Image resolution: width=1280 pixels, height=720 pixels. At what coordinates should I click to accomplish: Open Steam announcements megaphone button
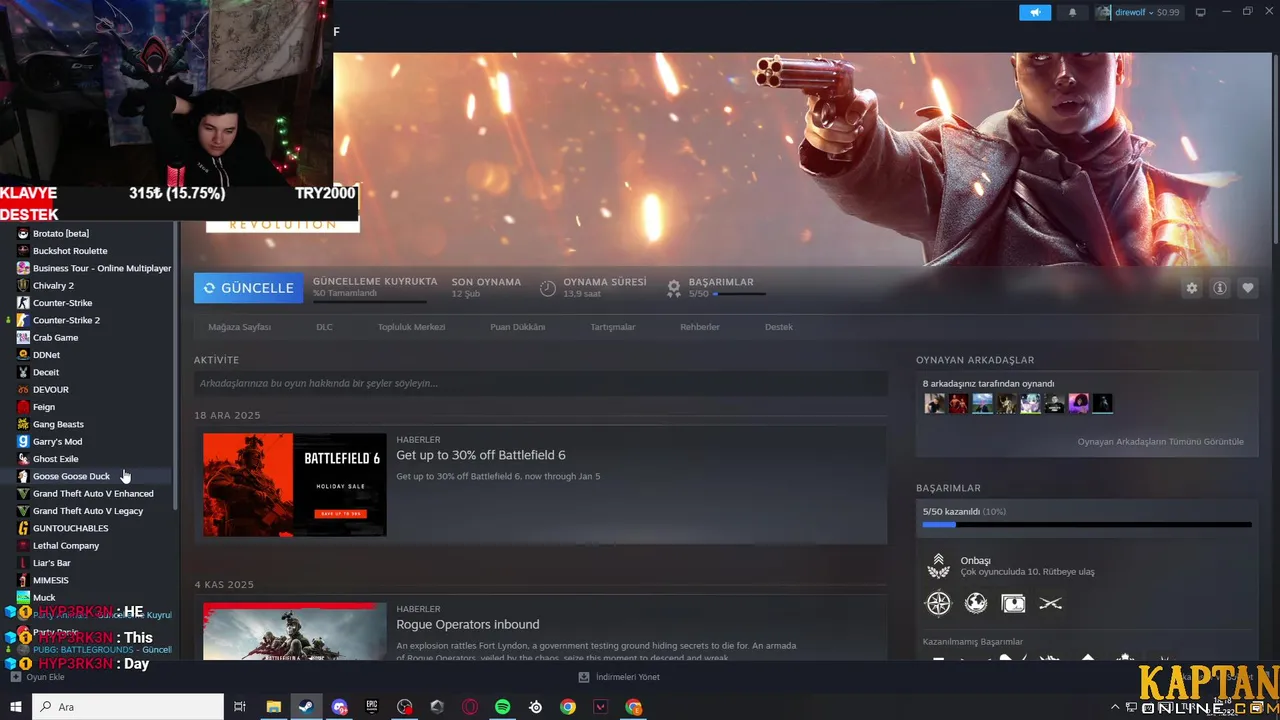point(1035,12)
